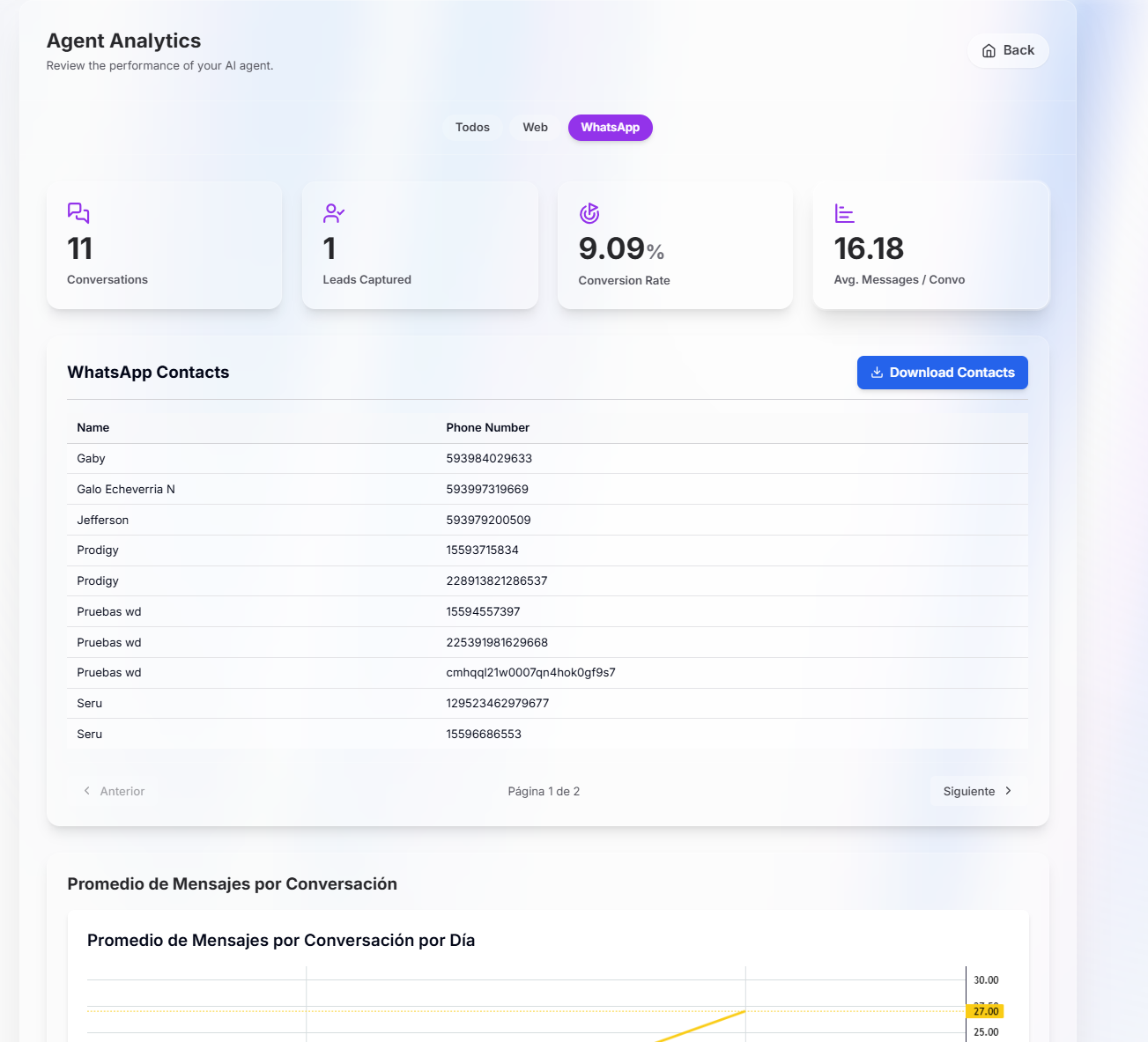Screen dimensions: 1148x1042
Task: Click the home icon in Back button
Action: click(x=989, y=51)
